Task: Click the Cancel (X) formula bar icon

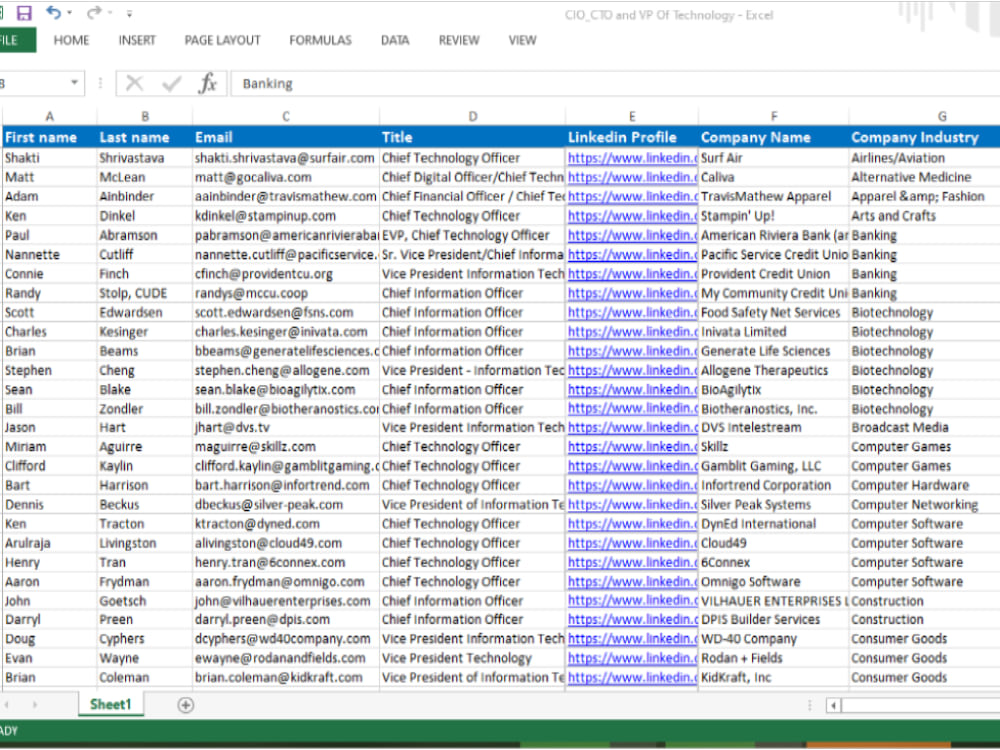Action: (x=135, y=83)
